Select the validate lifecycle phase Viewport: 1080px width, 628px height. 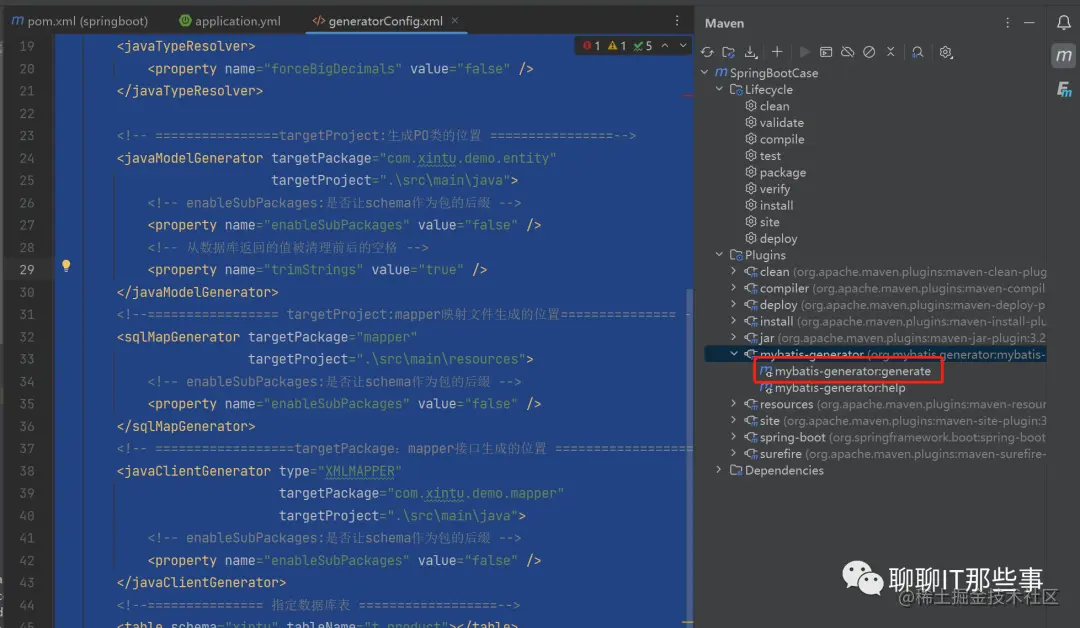point(774,123)
